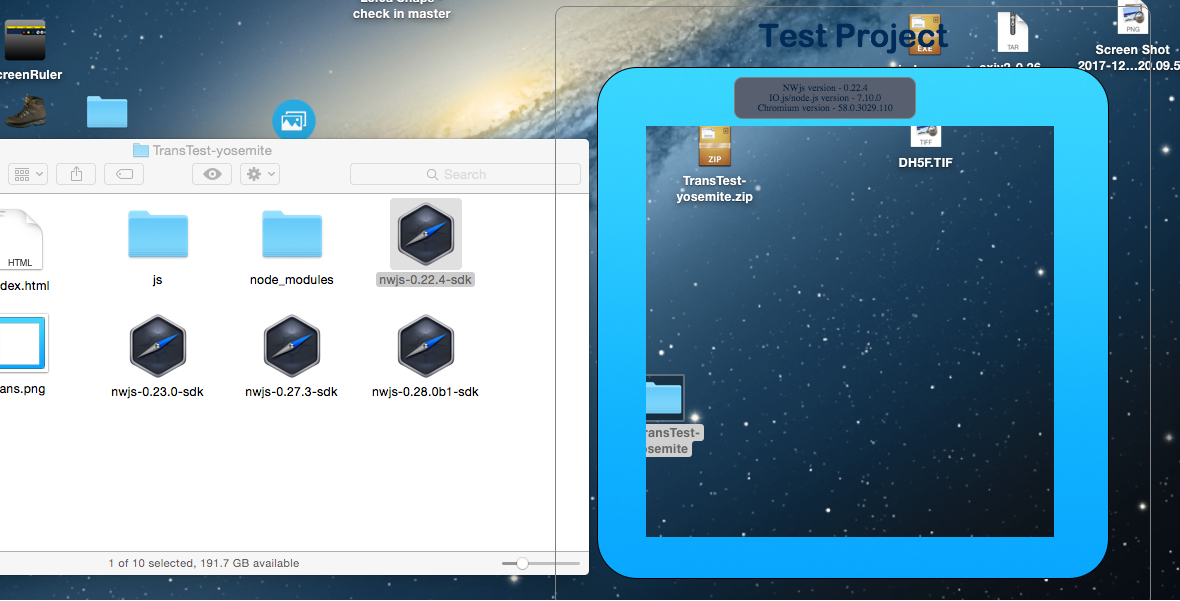
Task: Open Finder view options dropdown
Action: tap(28, 175)
